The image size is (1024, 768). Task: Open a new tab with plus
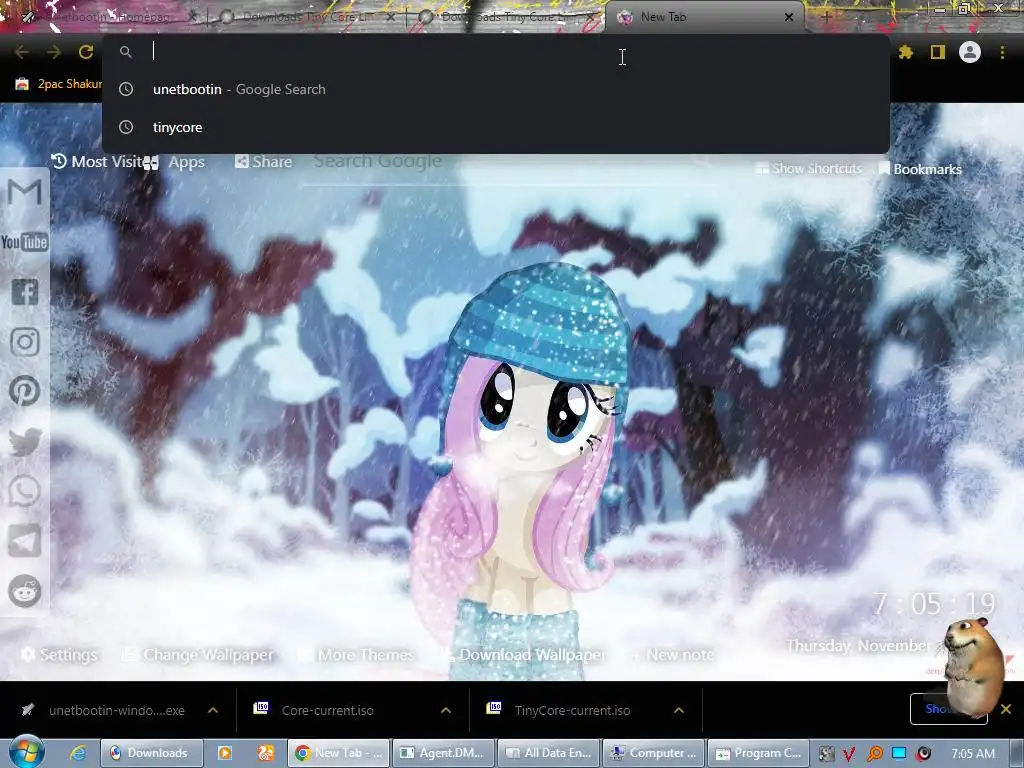826,17
